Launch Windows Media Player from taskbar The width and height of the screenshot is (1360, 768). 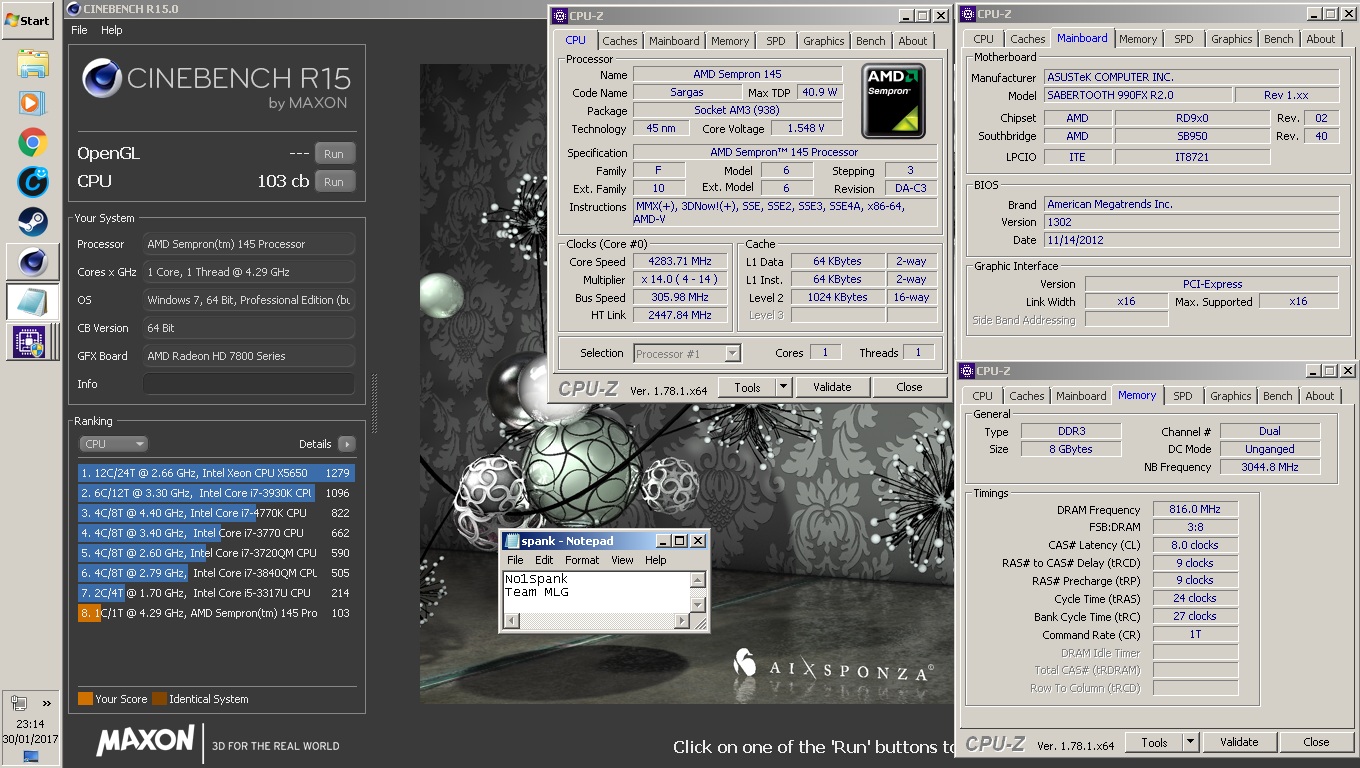coord(33,103)
